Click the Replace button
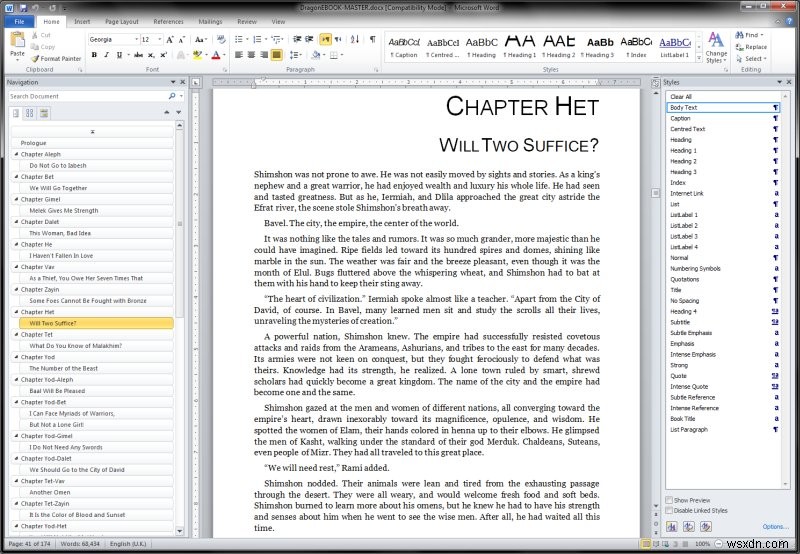800x554 pixels. point(751,47)
